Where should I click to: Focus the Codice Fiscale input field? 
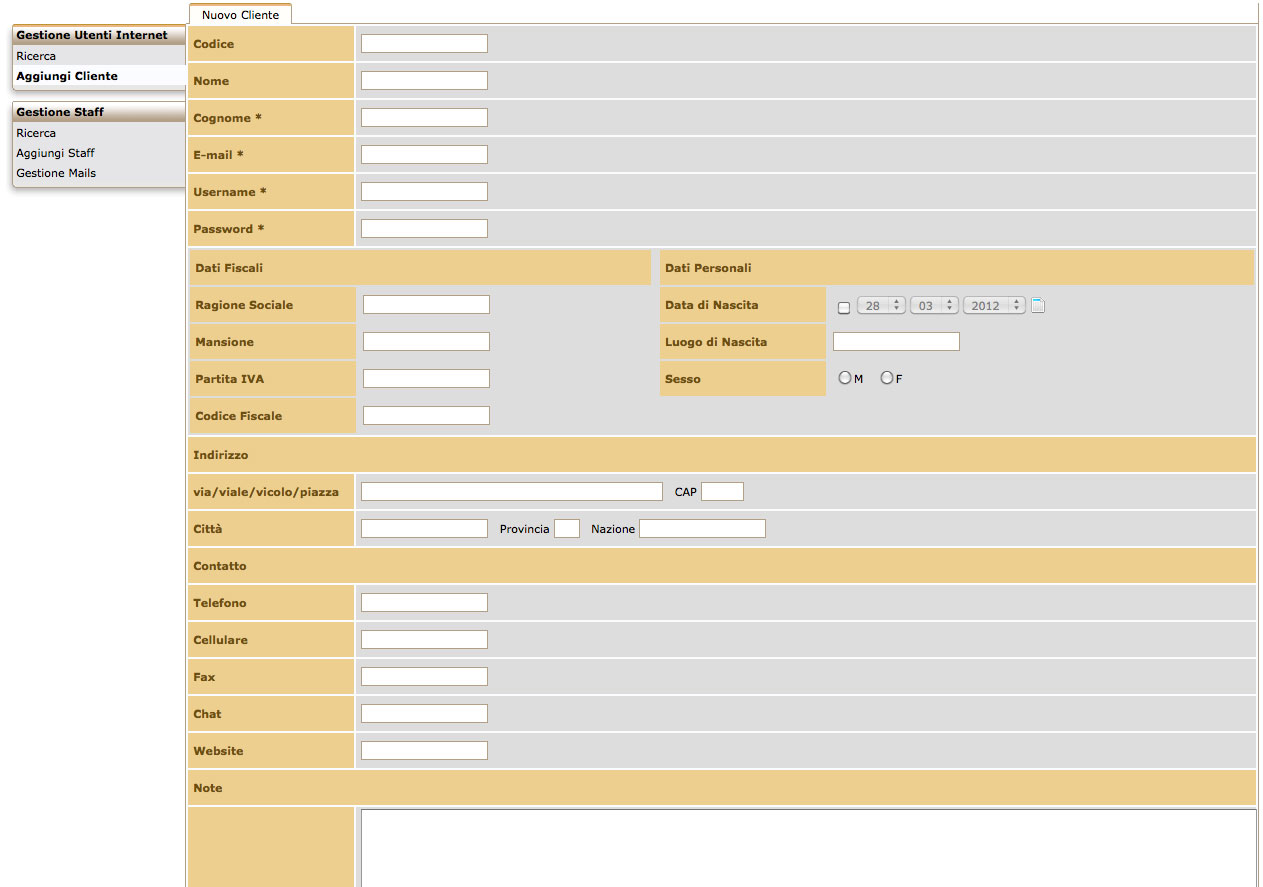[426, 416]
